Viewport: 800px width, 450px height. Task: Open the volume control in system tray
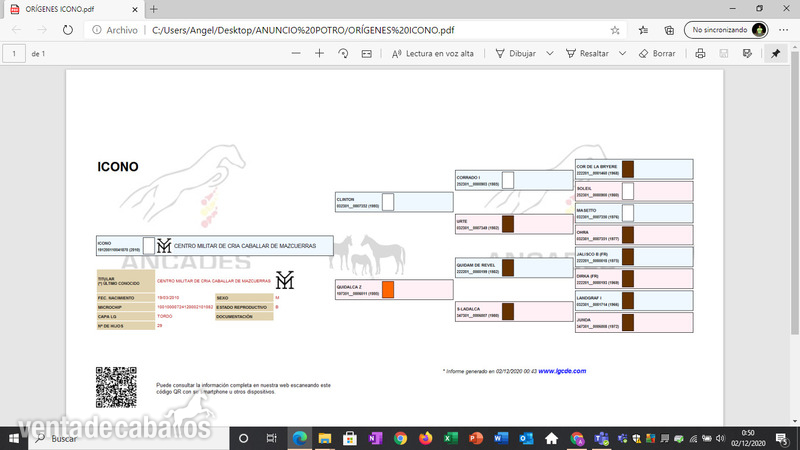(720, 438)
